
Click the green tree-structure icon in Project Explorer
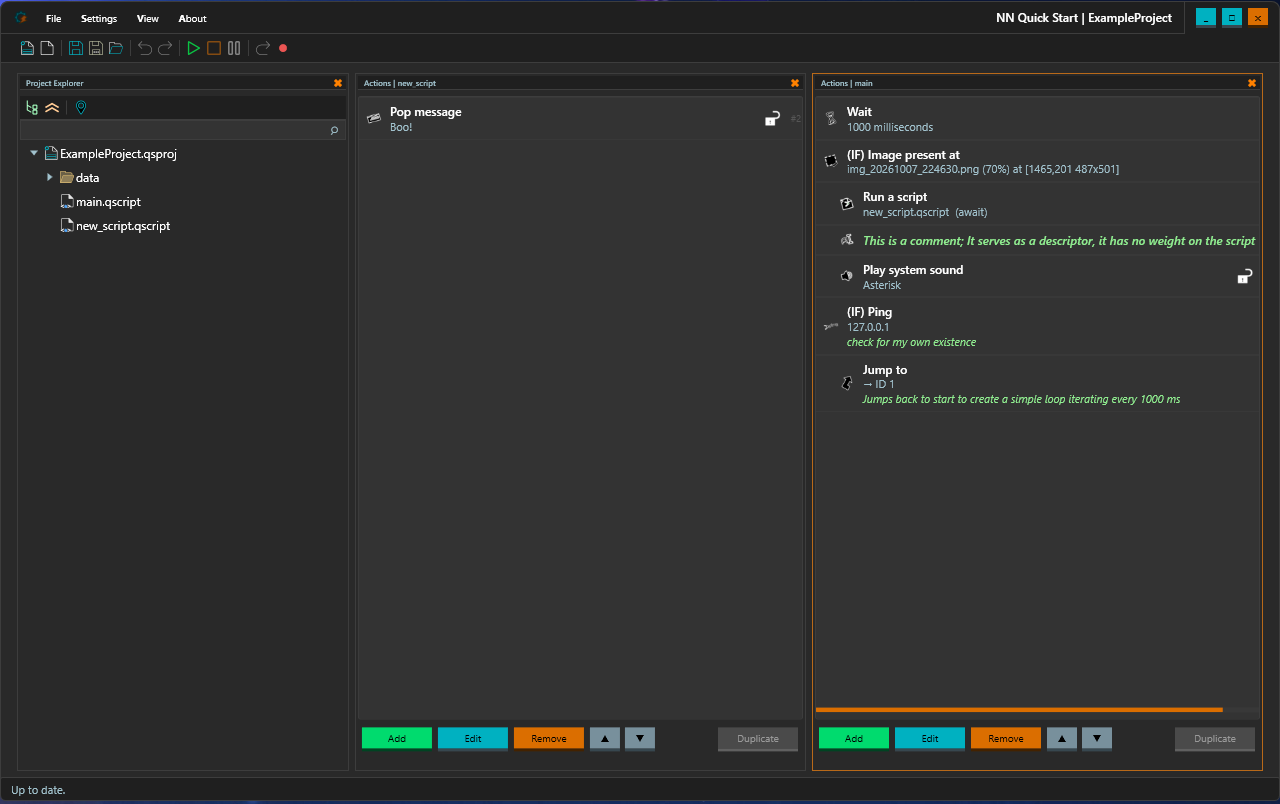32,107
